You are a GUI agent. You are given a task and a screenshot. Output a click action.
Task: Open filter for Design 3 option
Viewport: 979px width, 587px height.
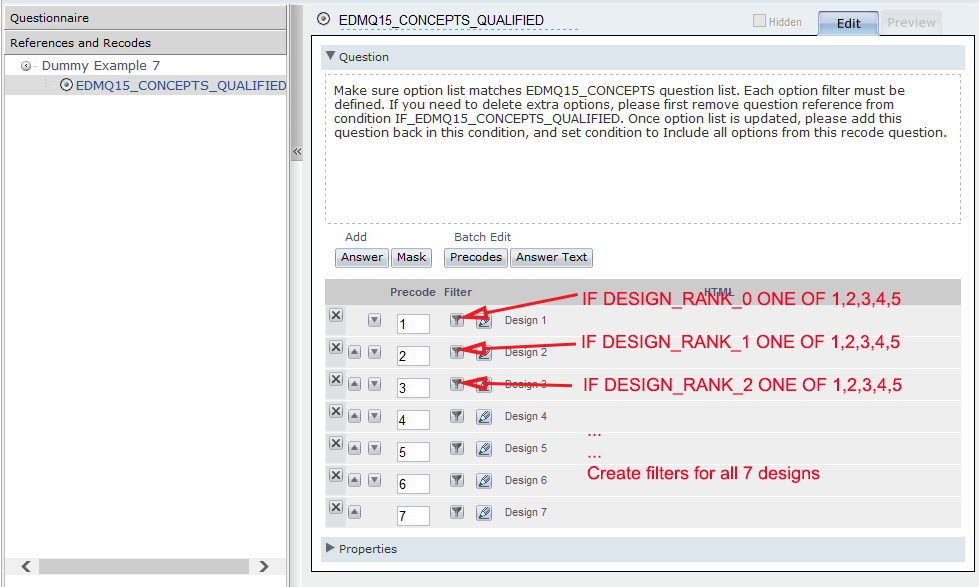tap(457, 384)
